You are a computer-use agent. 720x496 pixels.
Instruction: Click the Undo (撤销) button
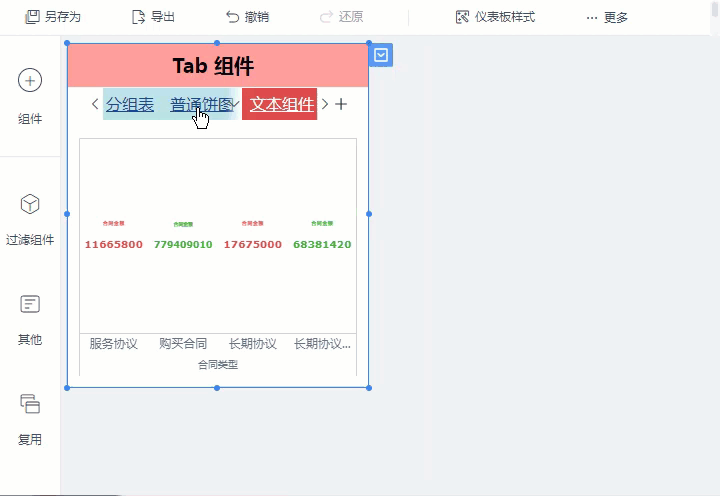(248, 17)
